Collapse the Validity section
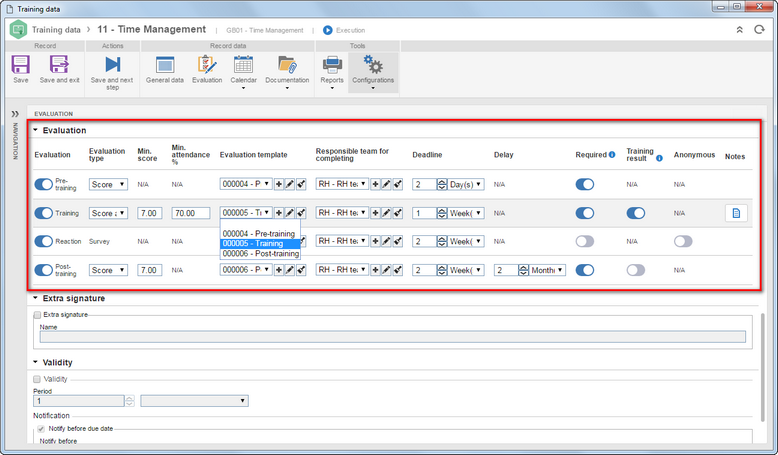Viewport: 778px width, 455px height. click(35, 362)
